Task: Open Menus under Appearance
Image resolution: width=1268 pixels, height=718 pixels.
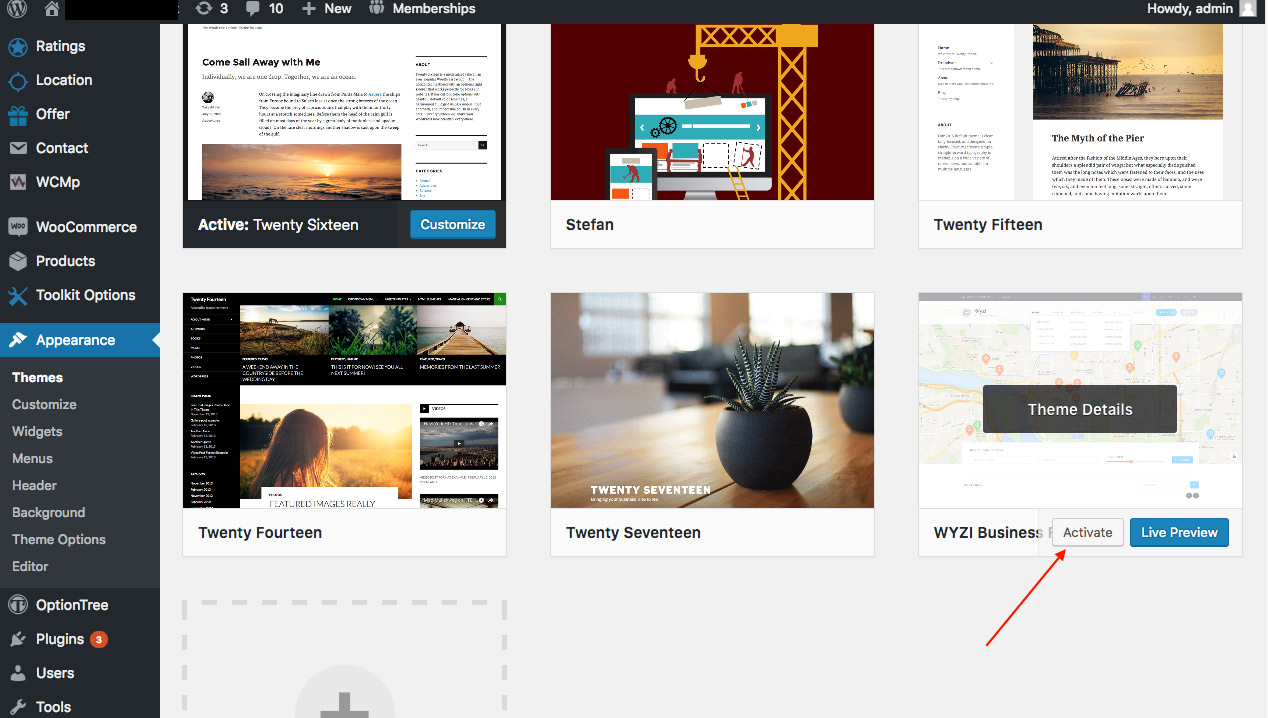Action: click(x=32, y=458)
